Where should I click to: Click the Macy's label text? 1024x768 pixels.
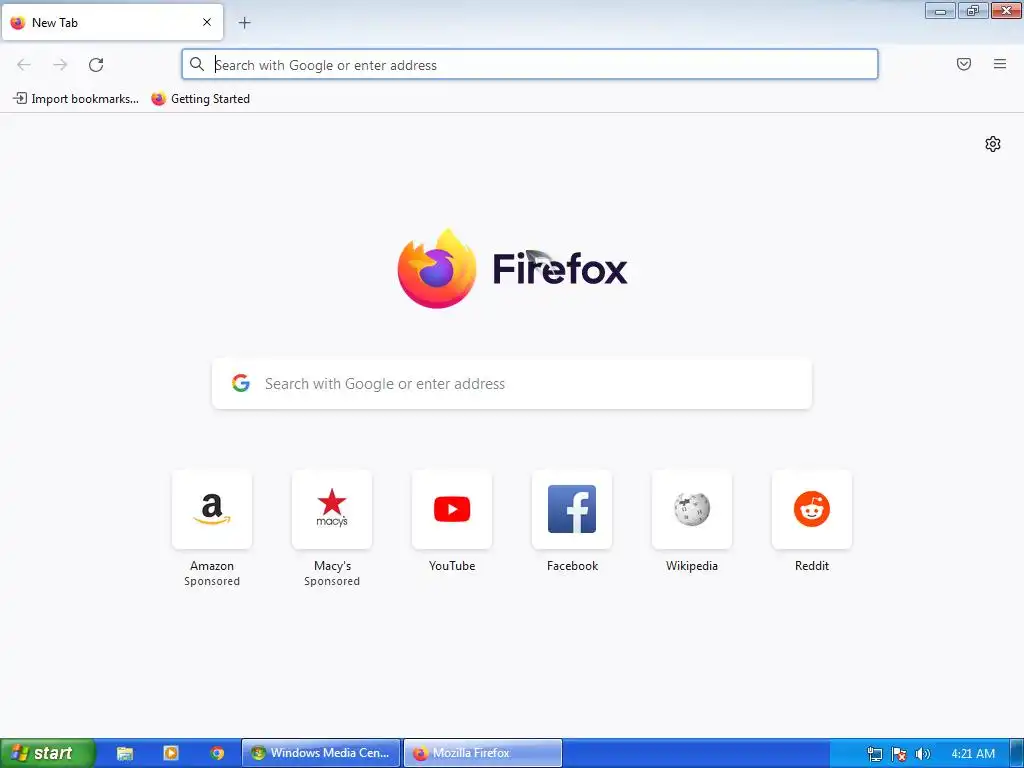pos(332,566)
